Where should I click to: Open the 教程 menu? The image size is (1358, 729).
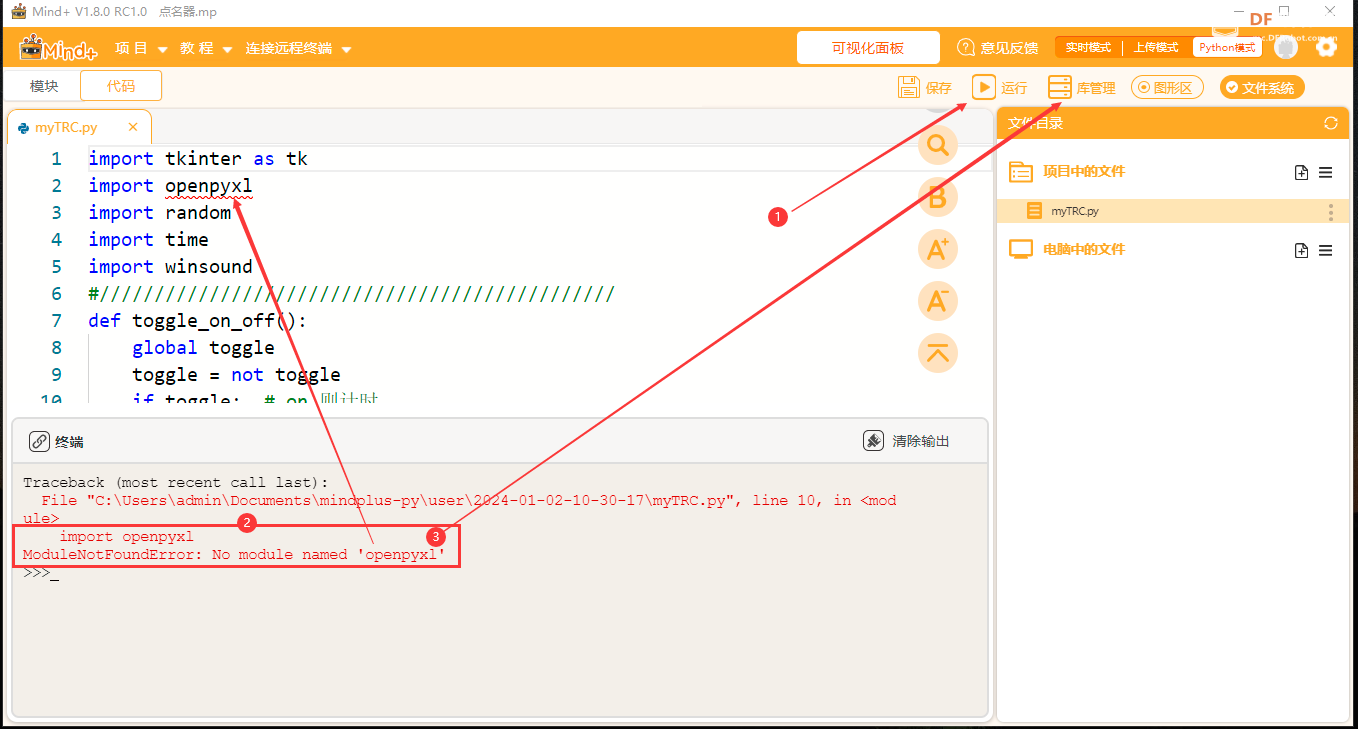(x=206, y=48)
